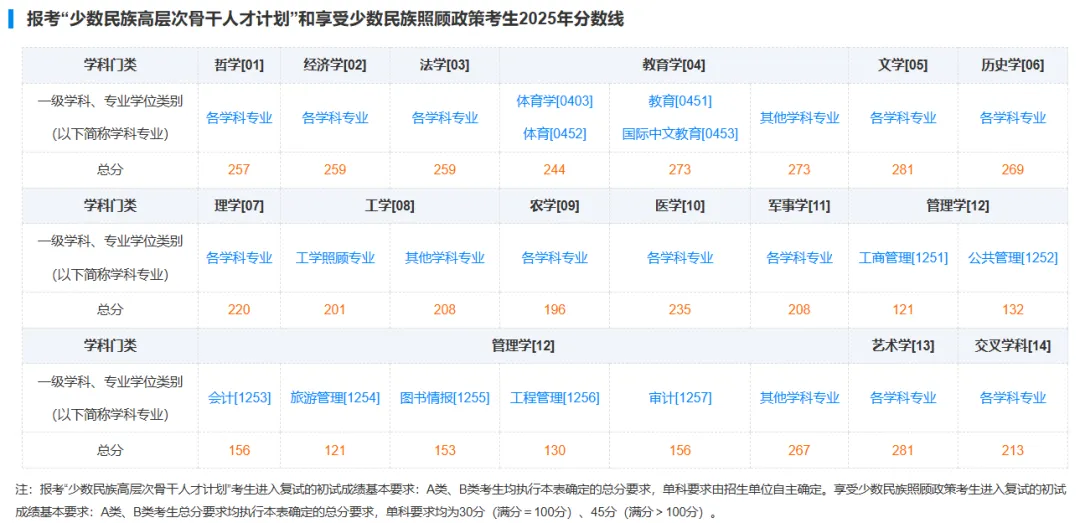Click the 医学[10] header cell
Image resolution: width=1080 pixels, height=523 pixels.
tap(680, 205)
